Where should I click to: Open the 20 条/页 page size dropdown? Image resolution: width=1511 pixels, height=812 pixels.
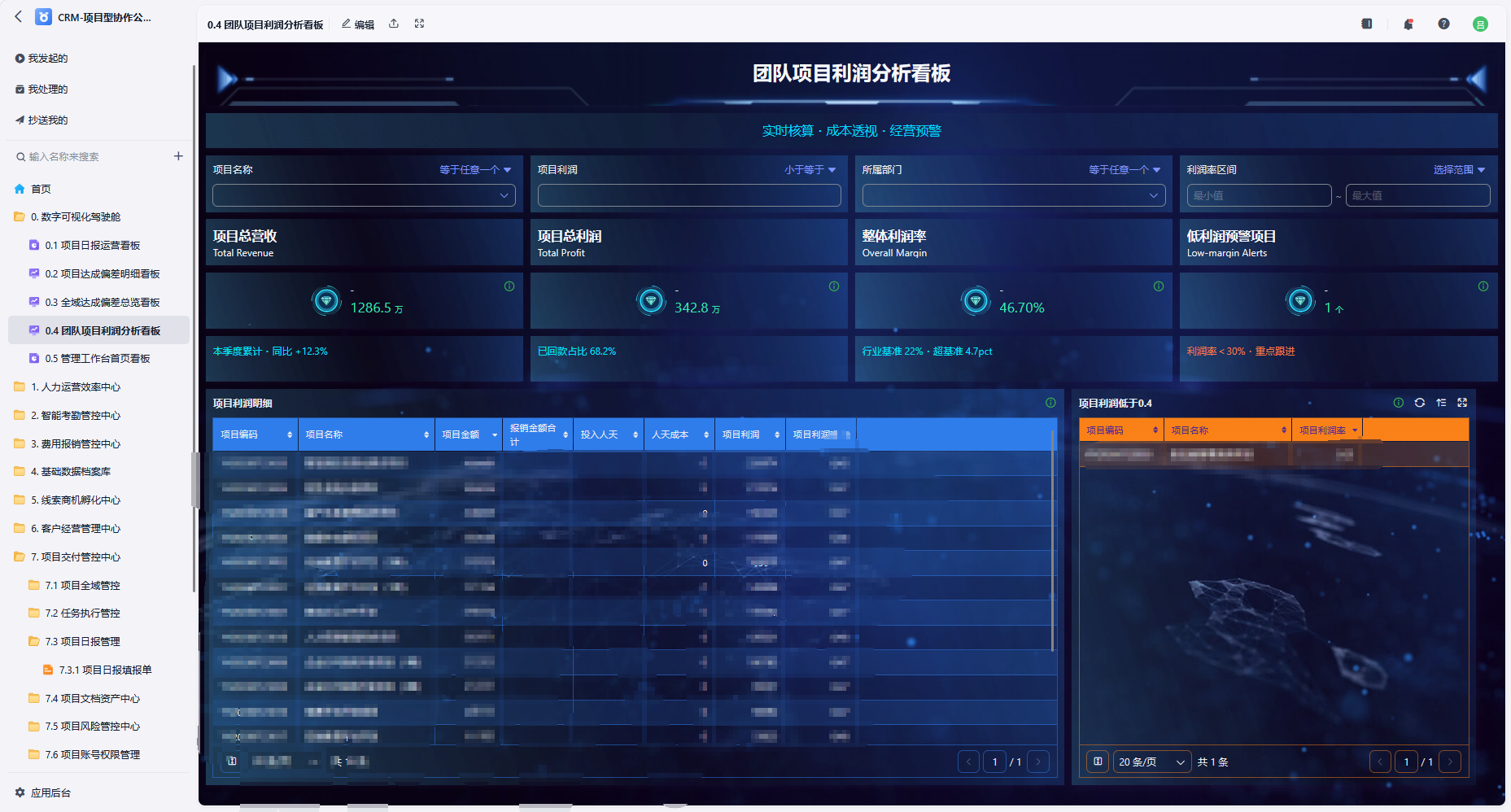pyautogui.click(x=1152, y=762)
